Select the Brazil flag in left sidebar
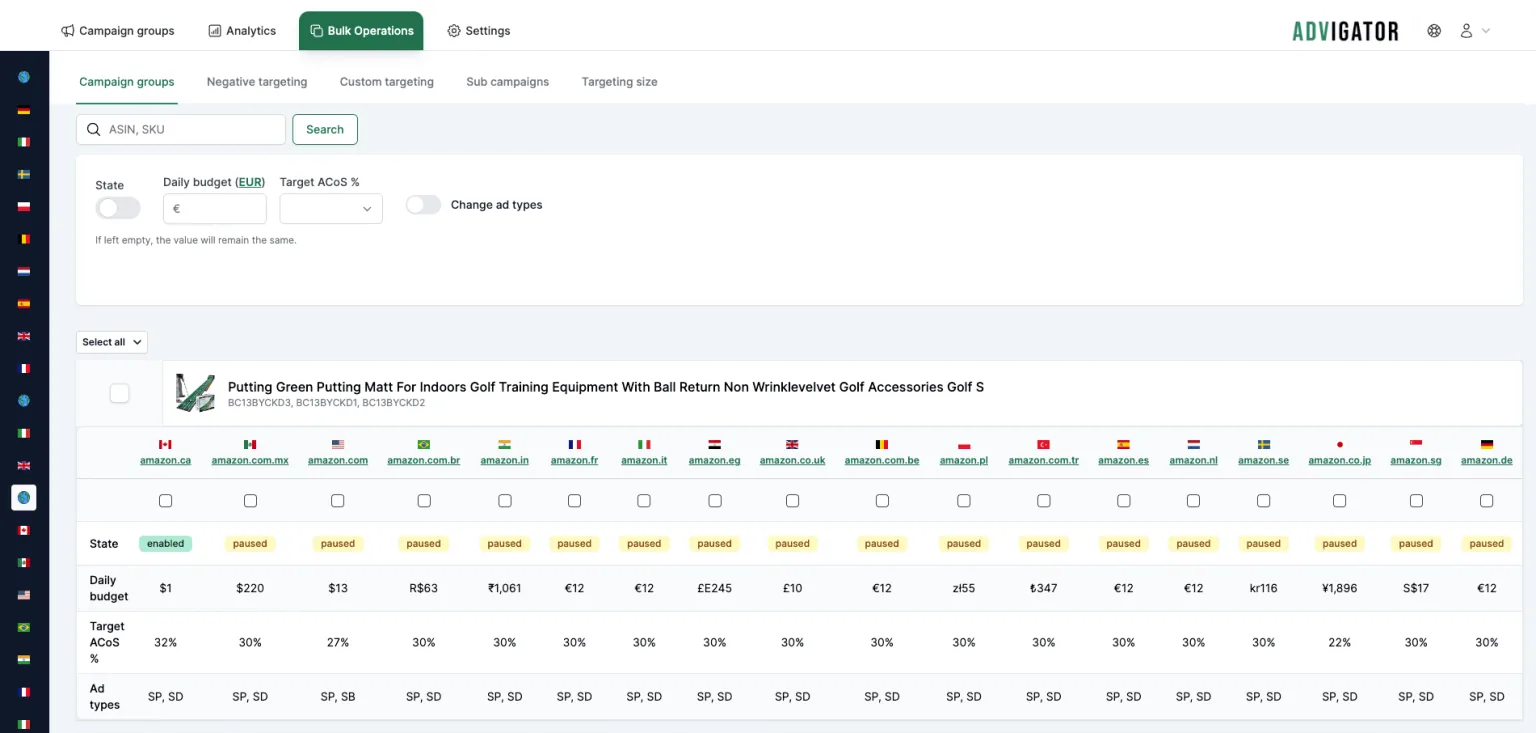1536x733 pixels. (24, 627)
